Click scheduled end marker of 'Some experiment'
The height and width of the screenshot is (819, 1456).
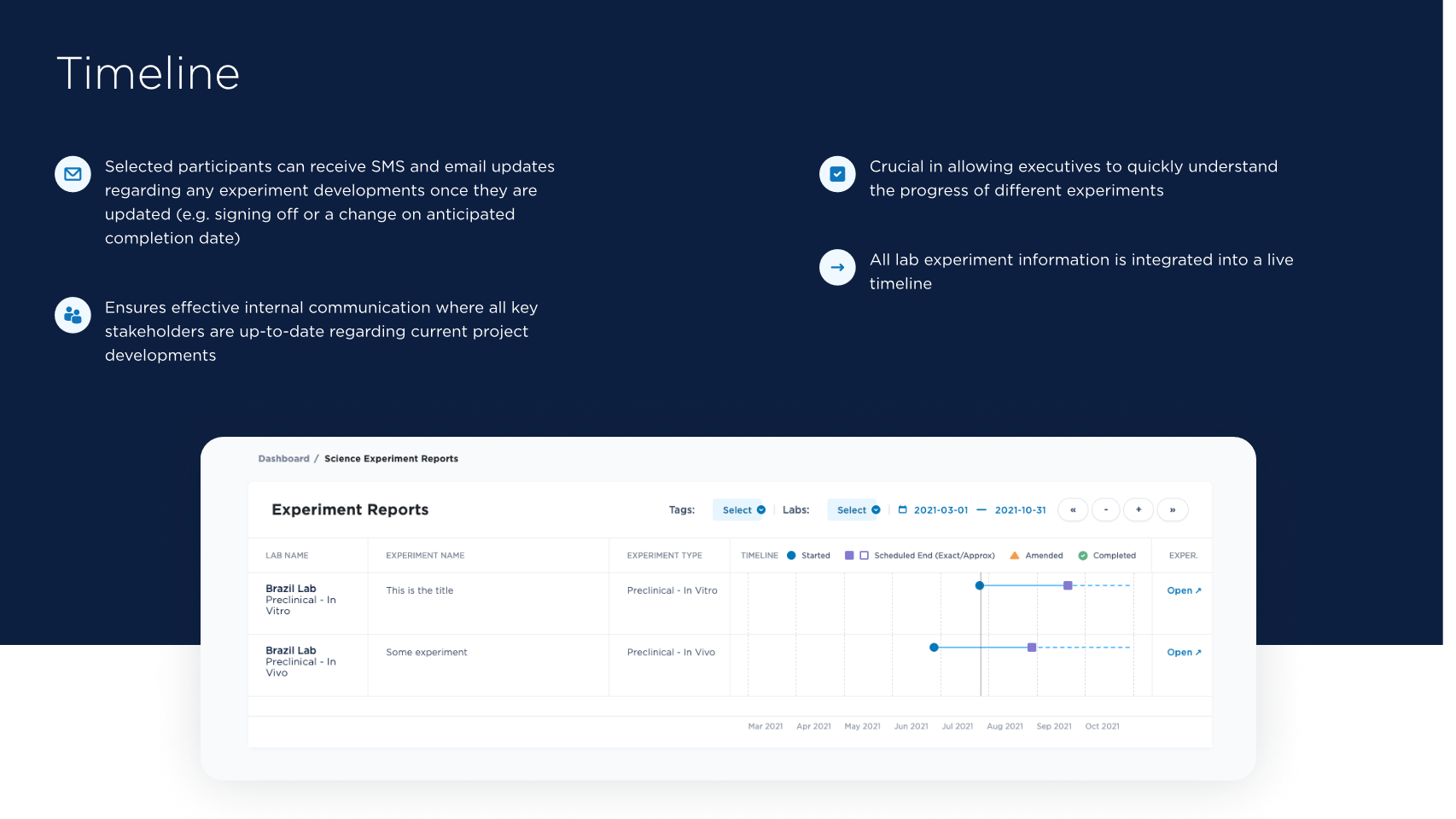(x=1032, y=648)
